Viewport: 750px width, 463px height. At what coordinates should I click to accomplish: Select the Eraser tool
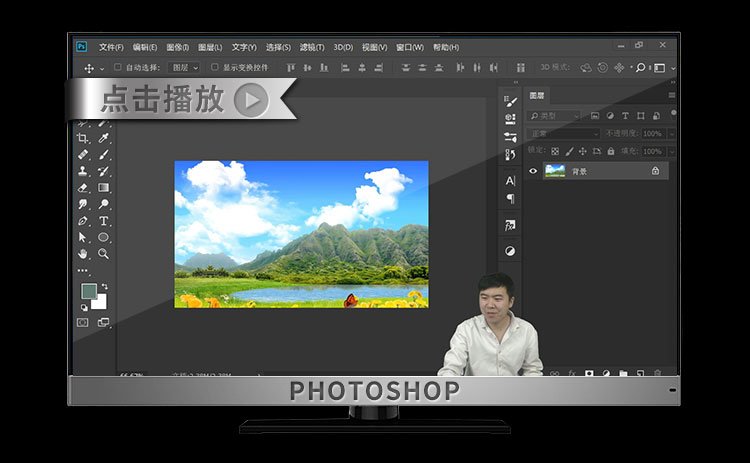coord(83,187)
